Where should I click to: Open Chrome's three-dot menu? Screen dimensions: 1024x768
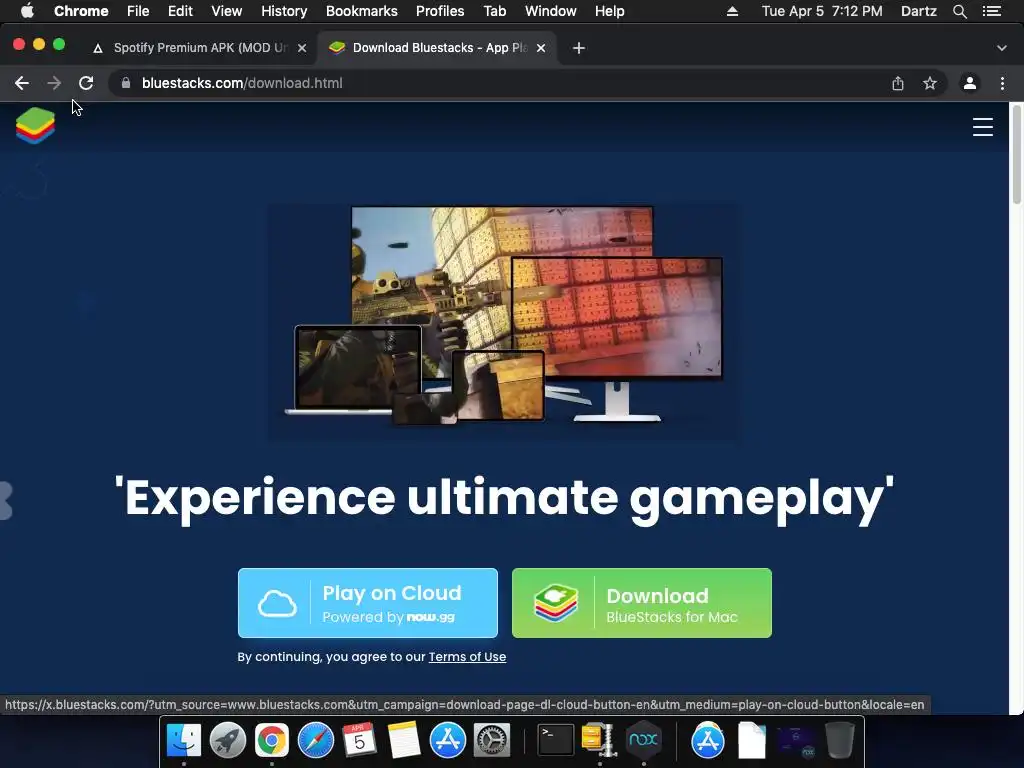[1002, 83]
